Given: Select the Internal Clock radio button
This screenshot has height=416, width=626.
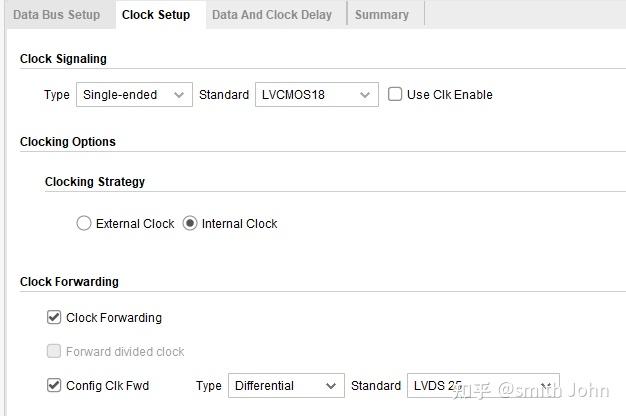Looking at the screenshot, I should pyautogui.click(x=190, y=224).
